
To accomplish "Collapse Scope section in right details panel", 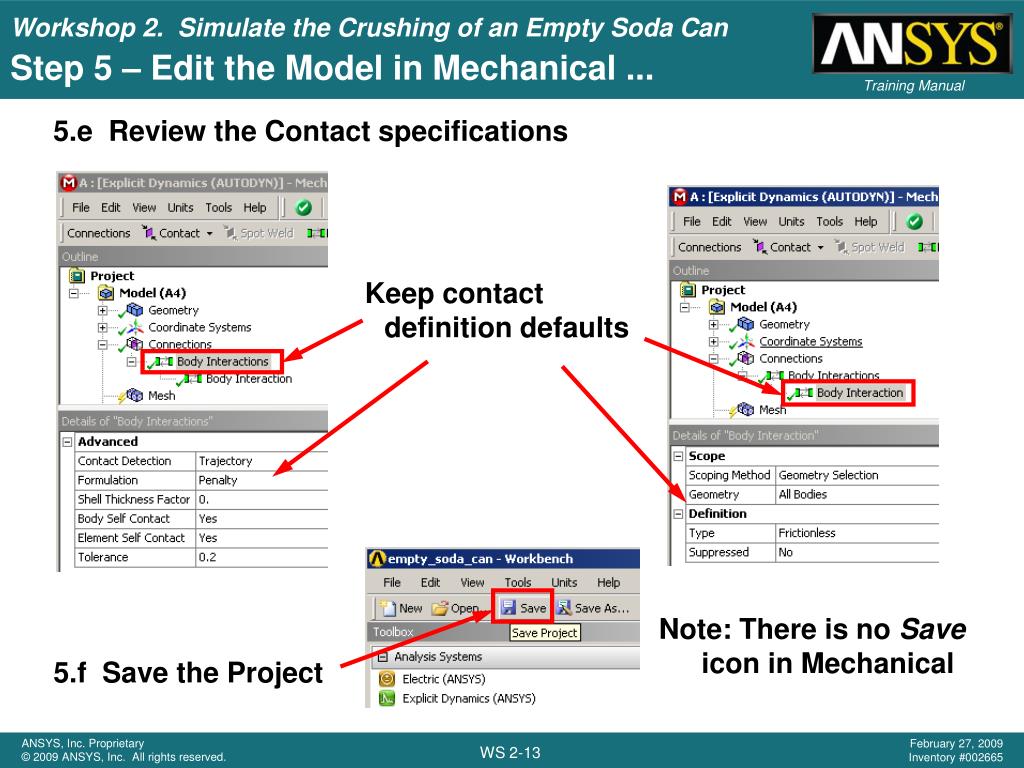I will (x=678, y=456).
